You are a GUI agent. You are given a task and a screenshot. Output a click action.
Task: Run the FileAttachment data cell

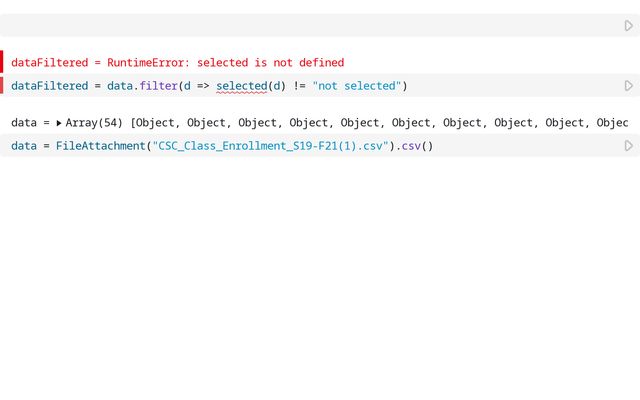pos(628,146)
